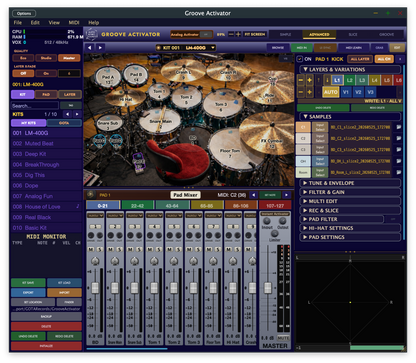Select kit 004 BreakThrough in list
This screenshot has height=363, width=416.
(x=46, y=165)
